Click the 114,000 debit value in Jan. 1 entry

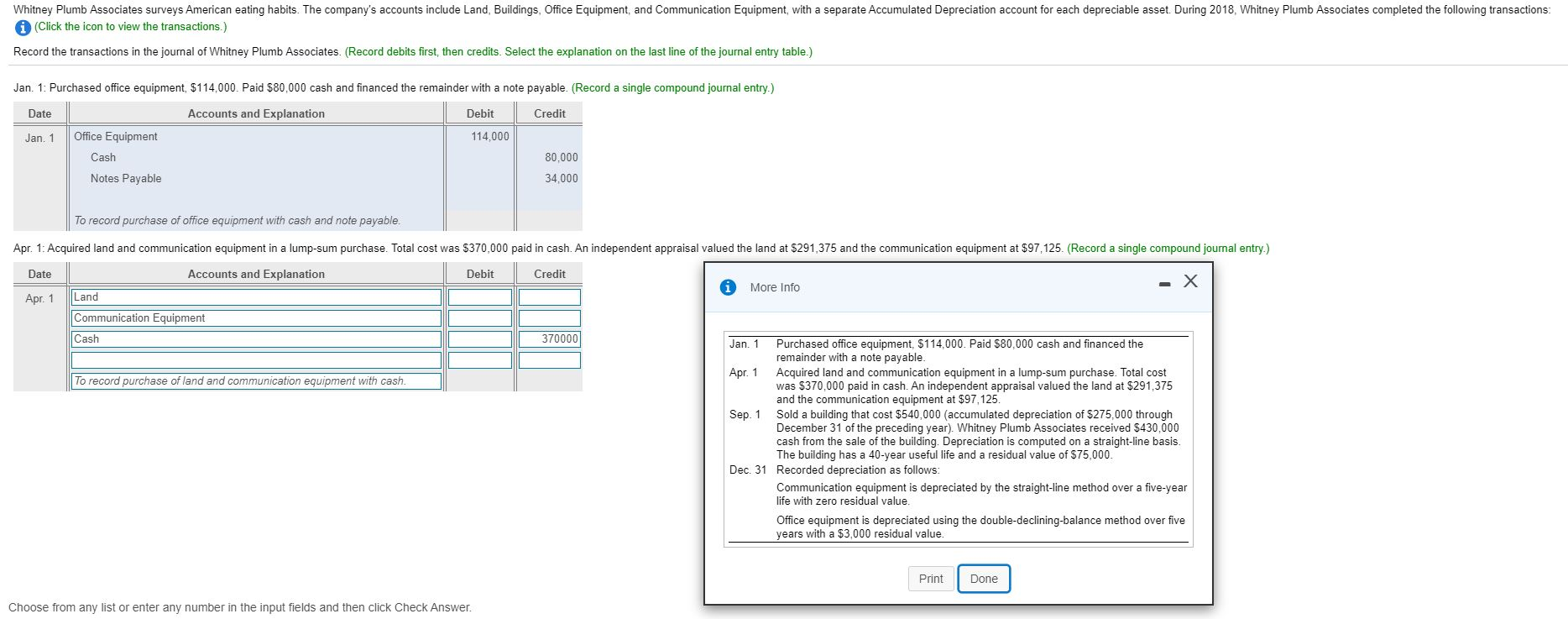tap(489, 137)
